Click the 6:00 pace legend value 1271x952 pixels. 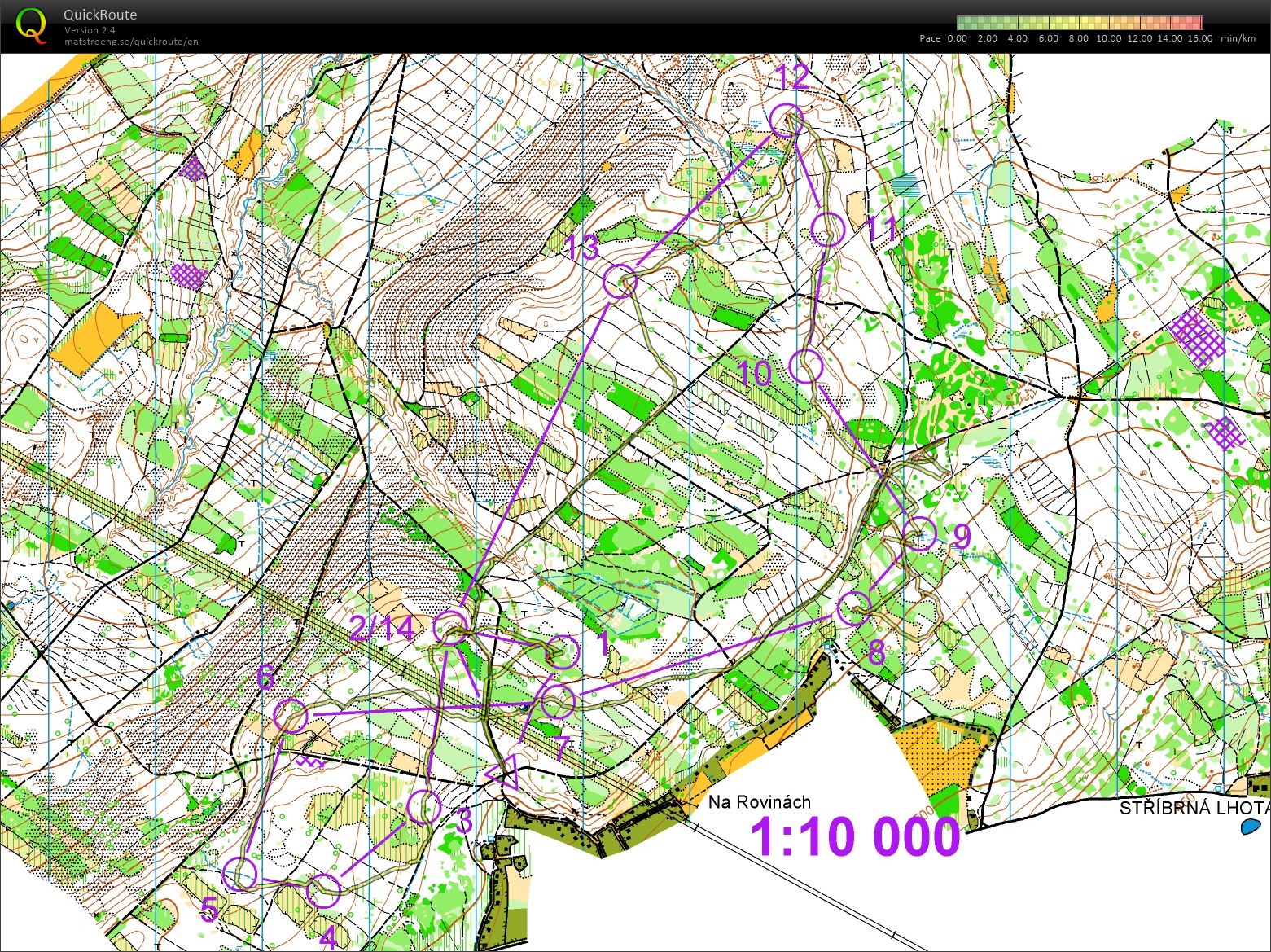point(1048,38)
